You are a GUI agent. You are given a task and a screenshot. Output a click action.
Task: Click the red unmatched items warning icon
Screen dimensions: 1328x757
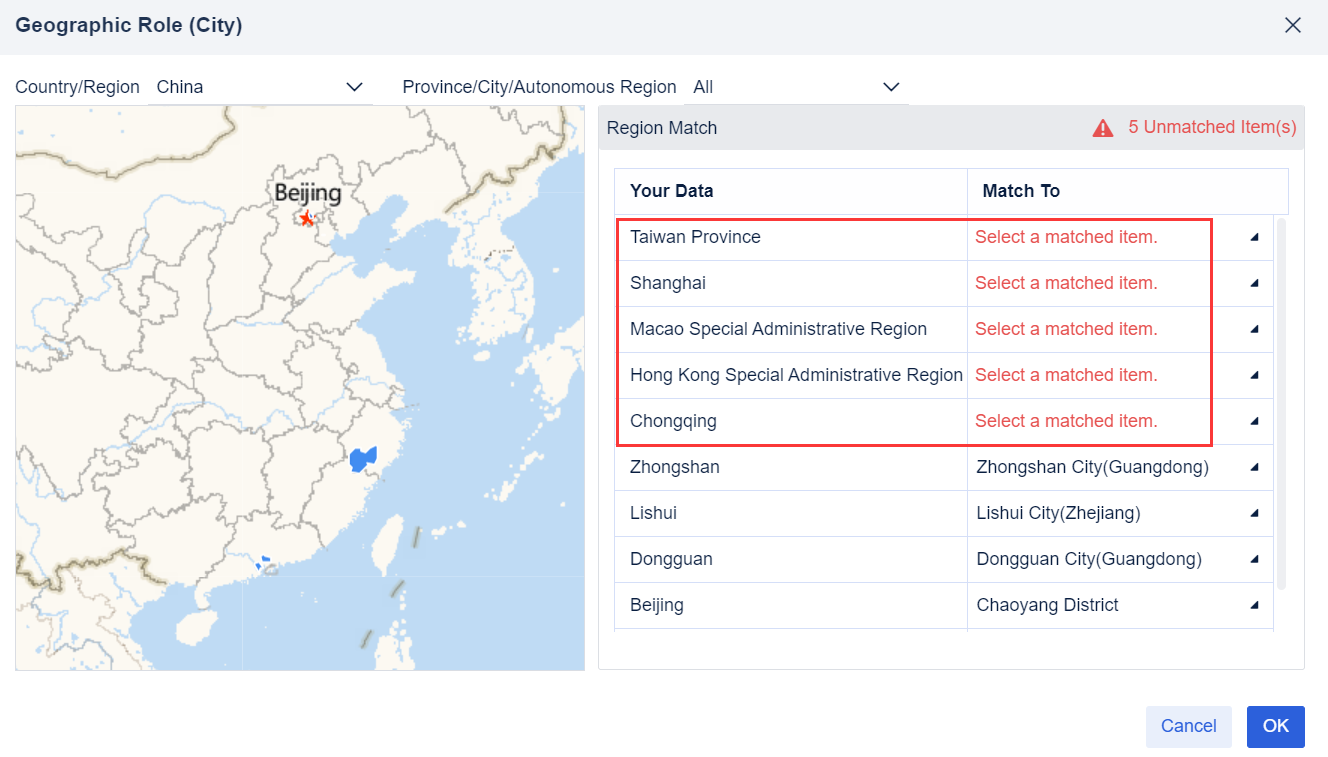point(1103,128)
